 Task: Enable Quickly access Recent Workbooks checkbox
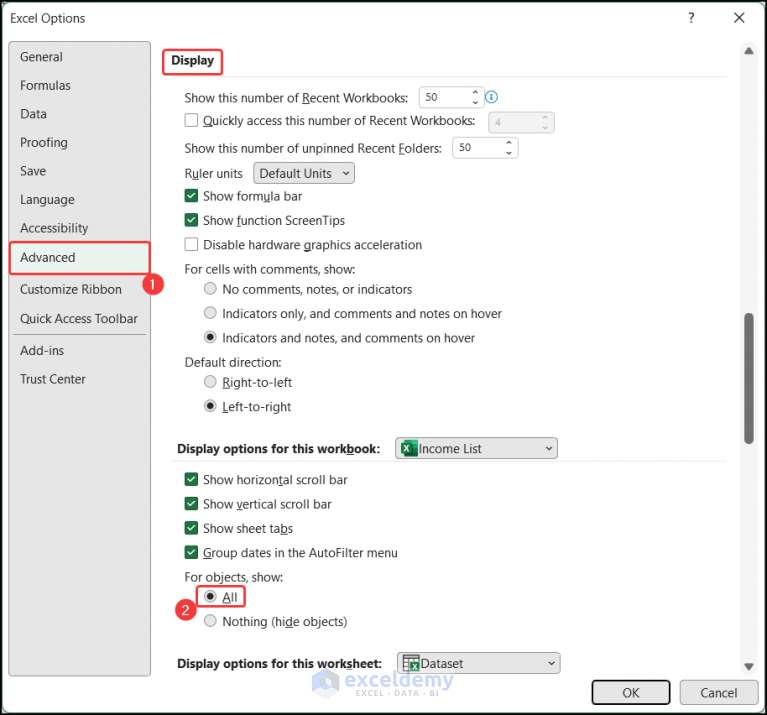coord(191,120)
